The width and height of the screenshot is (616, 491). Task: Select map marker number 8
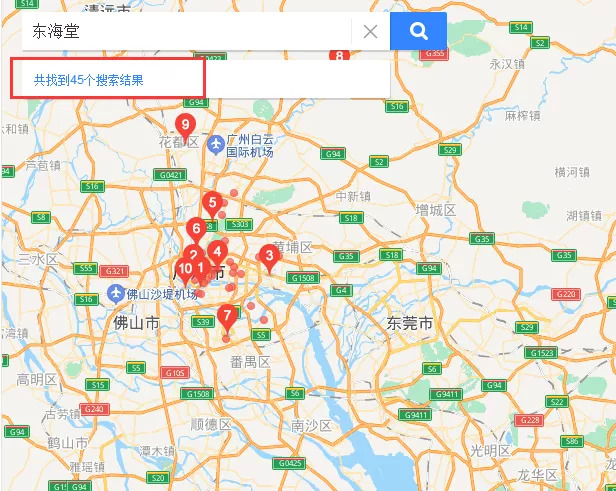pos(339,56)
